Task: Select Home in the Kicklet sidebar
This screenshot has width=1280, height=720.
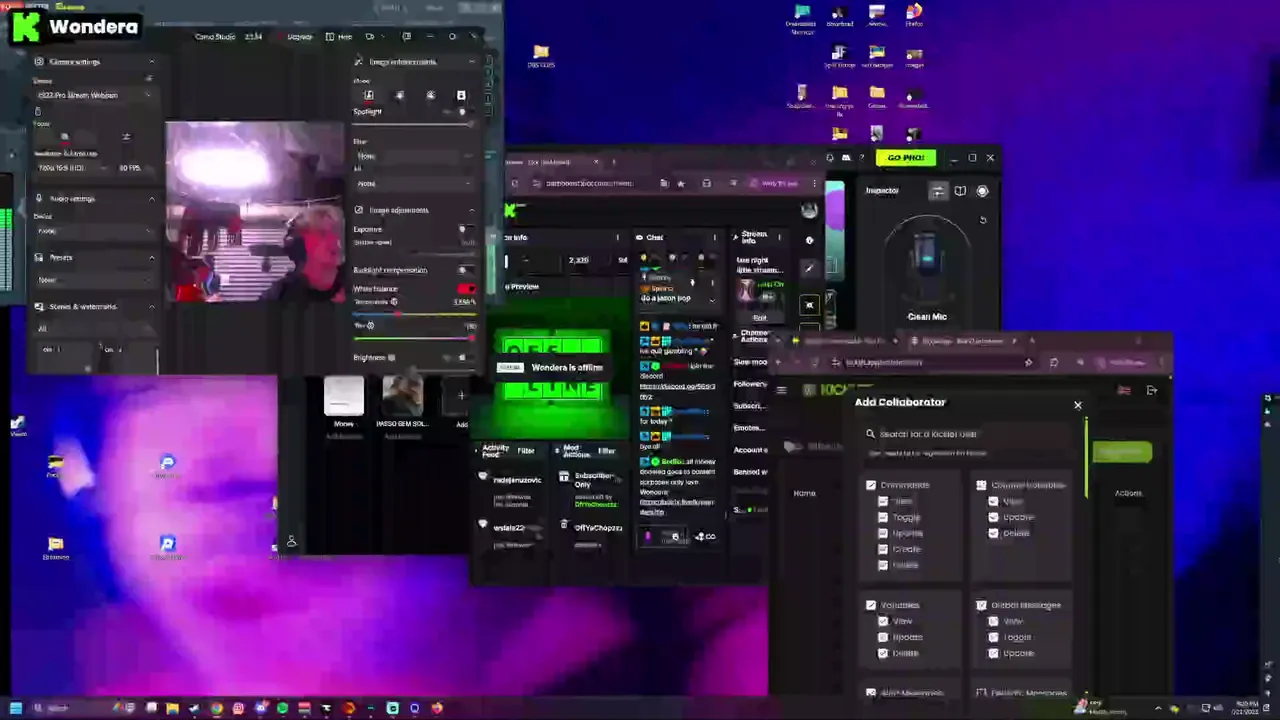Action: [804, 493]
